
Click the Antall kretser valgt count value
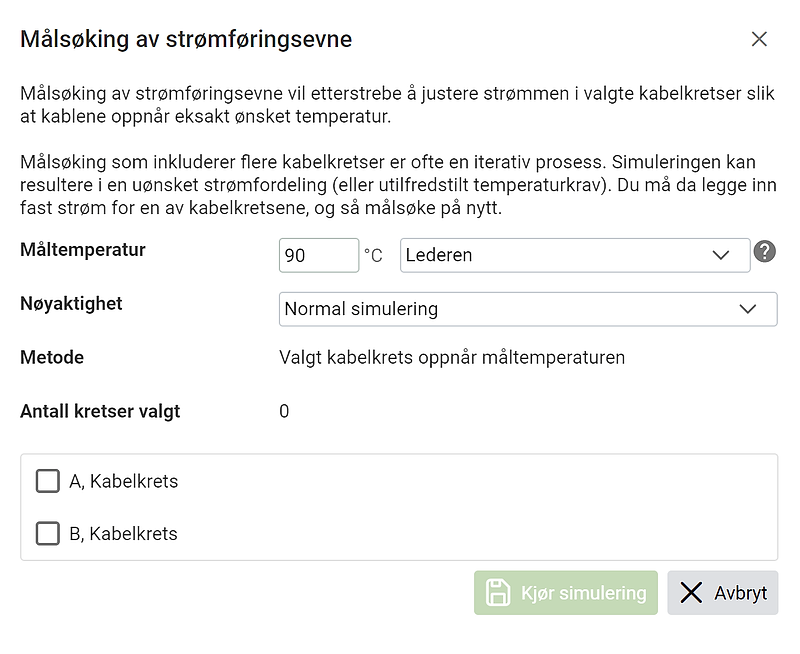(283, 410)
